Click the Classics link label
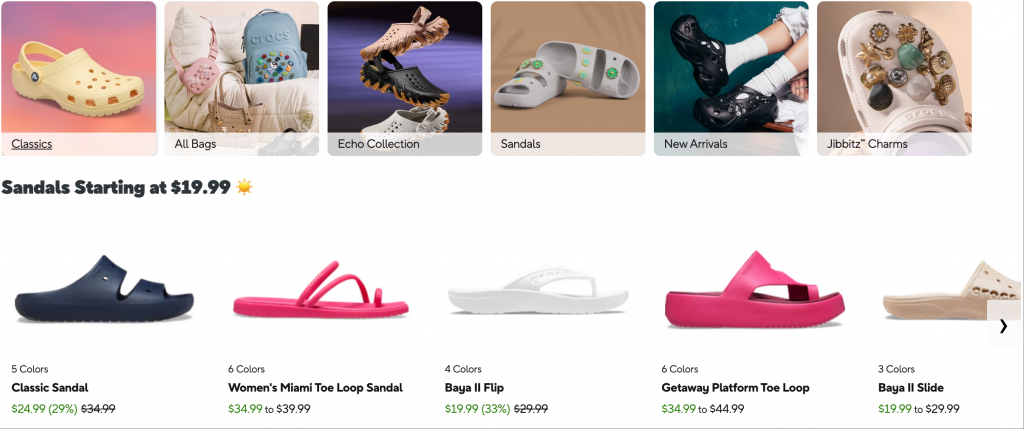The height and width of the screenshot is (429, 1024). click(x=31, y=144)
